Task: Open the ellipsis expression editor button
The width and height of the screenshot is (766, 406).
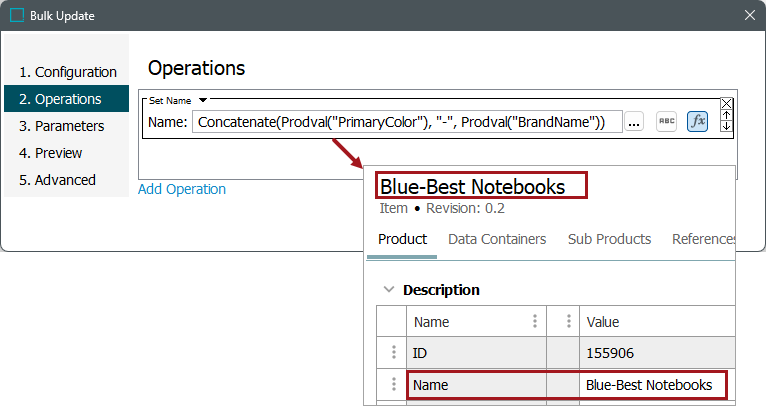Action: [634, 122]
